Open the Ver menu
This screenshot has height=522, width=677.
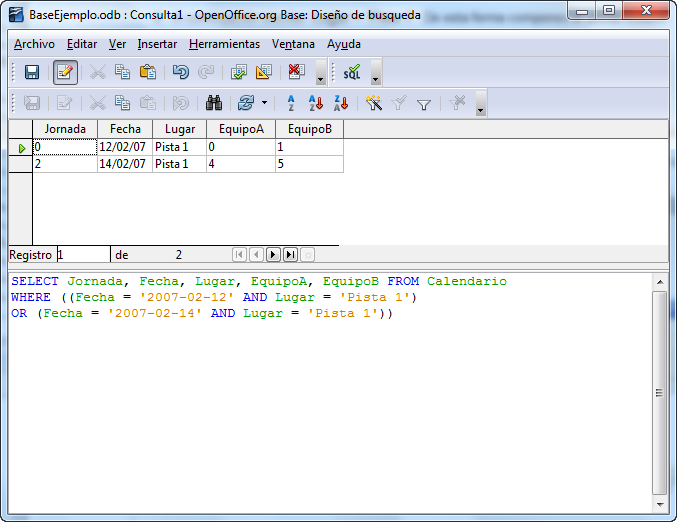117,44
